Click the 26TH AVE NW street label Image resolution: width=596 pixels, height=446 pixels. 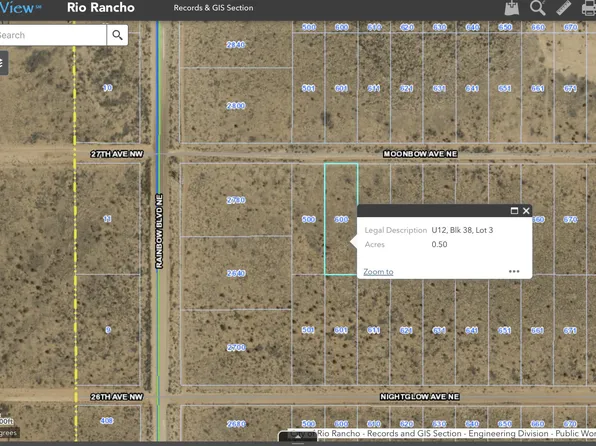tap(117, 397)
